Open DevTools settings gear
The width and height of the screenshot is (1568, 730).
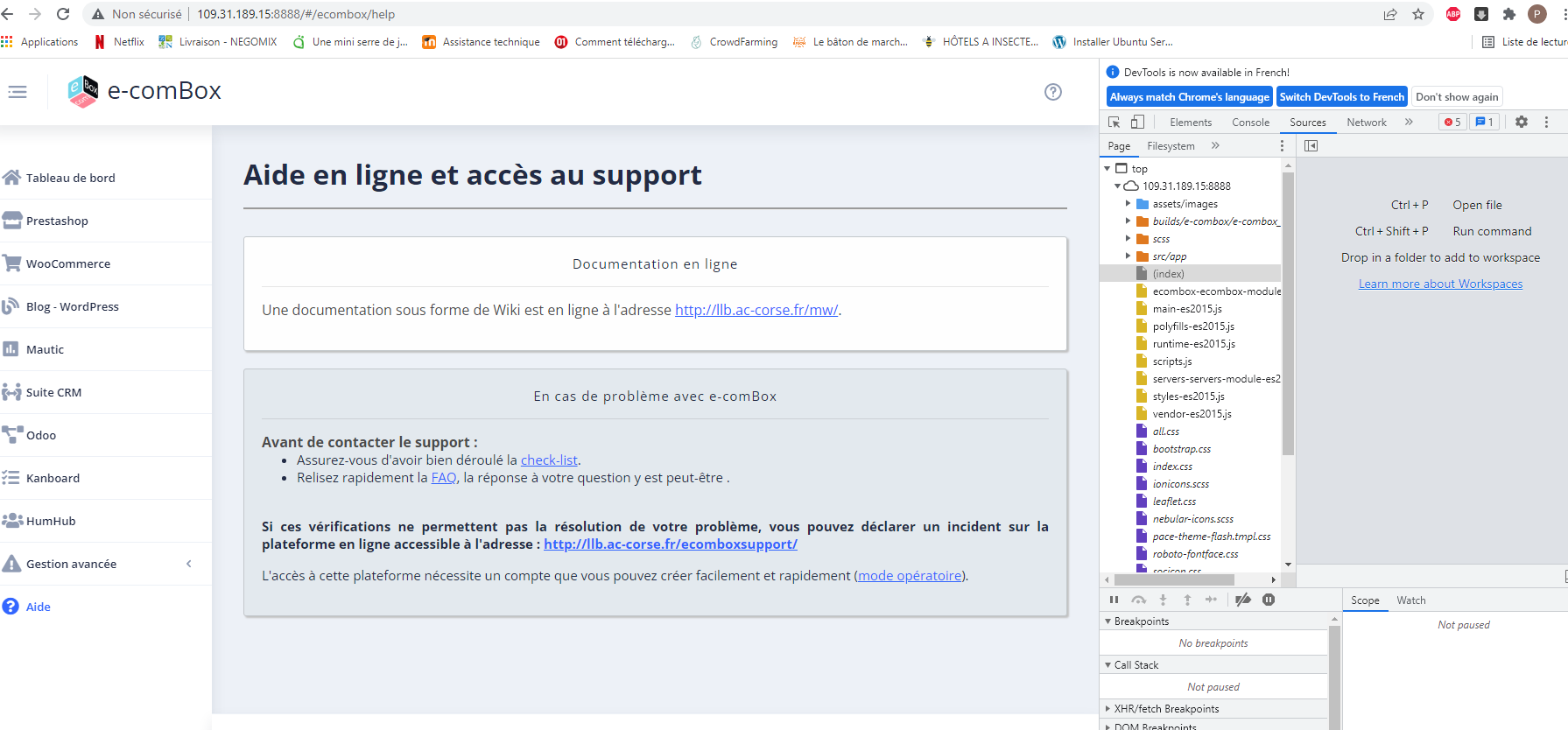click(1522, 123)
